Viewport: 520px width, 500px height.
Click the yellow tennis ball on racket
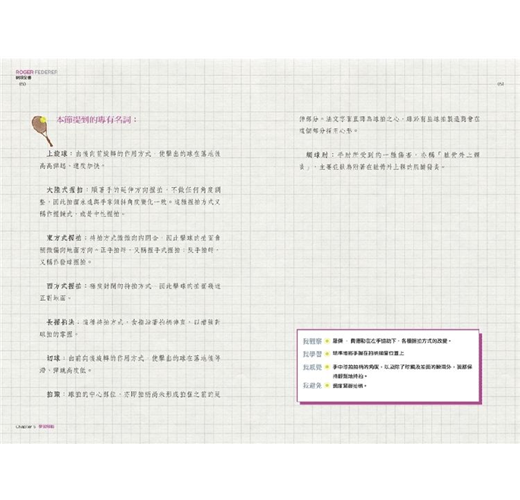(43, 119)
